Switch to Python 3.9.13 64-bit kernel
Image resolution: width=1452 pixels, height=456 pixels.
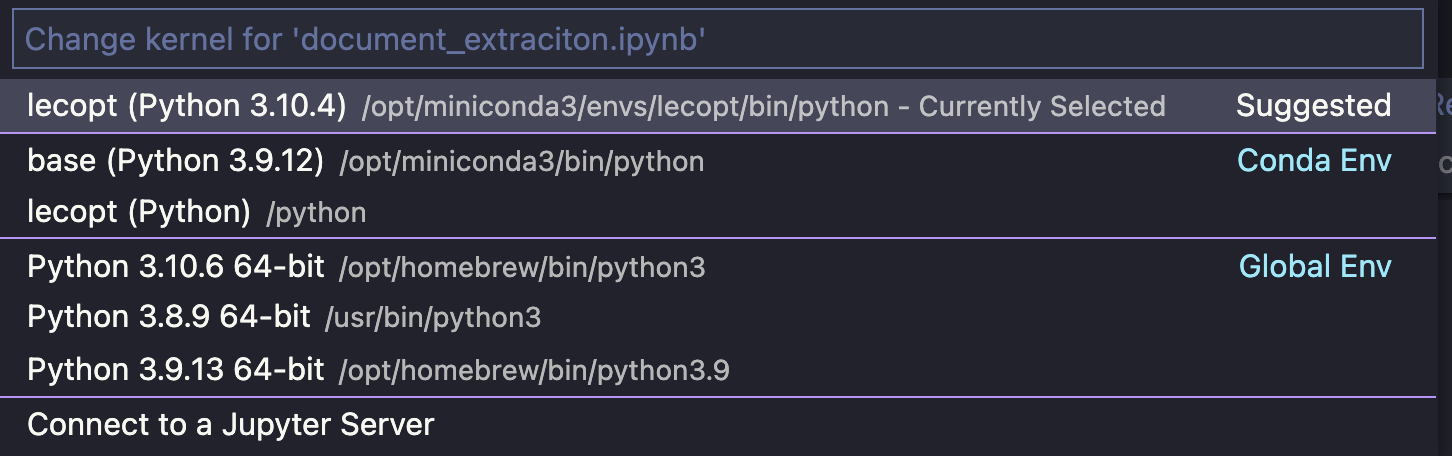click(x=717, y=371)
